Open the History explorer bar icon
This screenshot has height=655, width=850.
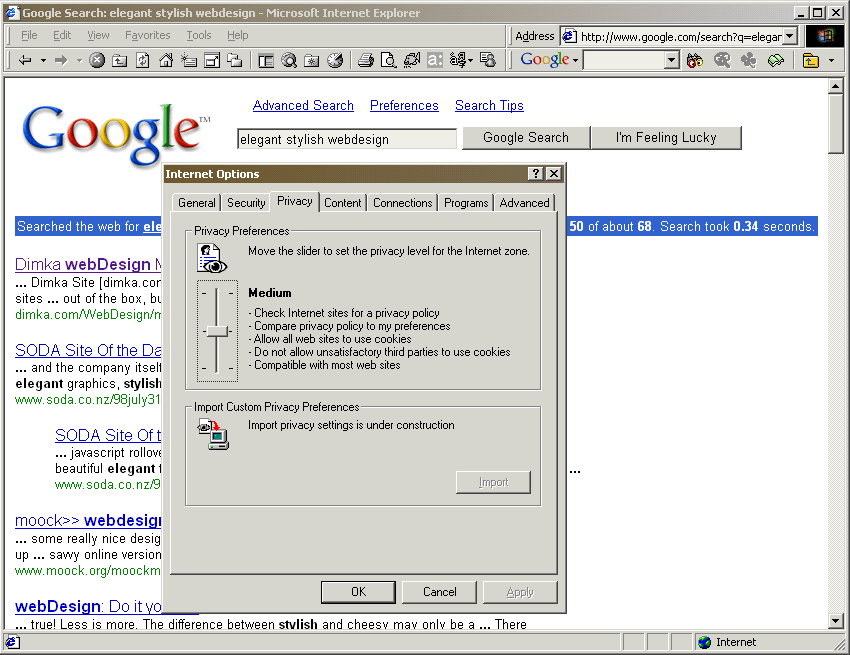pos(335,60)
